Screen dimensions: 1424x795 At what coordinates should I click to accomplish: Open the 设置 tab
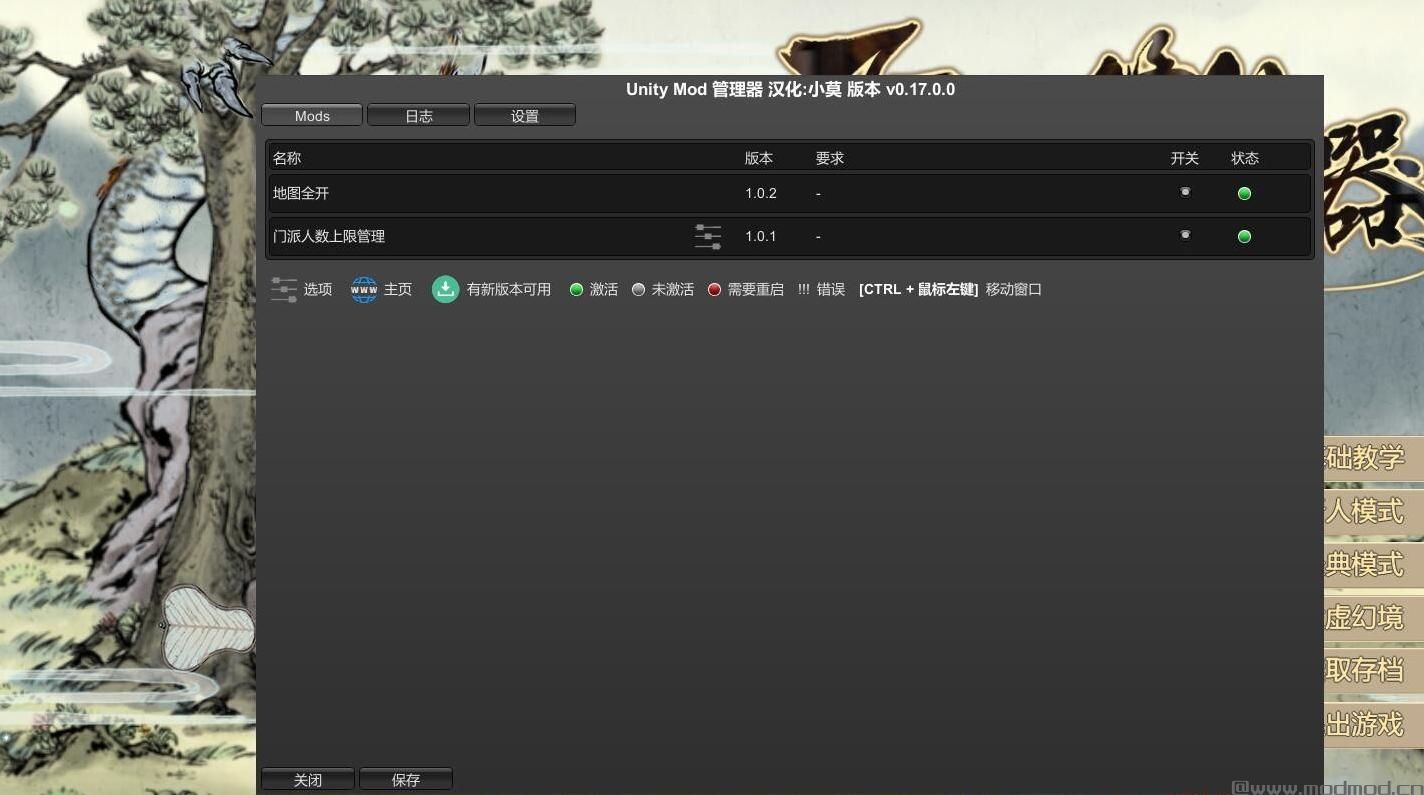pyautogui.click(x=524, y=116)
